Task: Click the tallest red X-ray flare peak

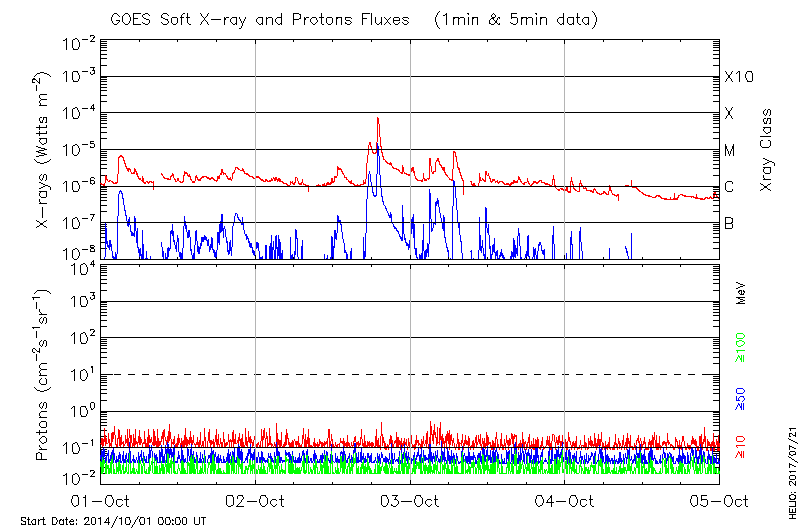Action: click(378, 118)
